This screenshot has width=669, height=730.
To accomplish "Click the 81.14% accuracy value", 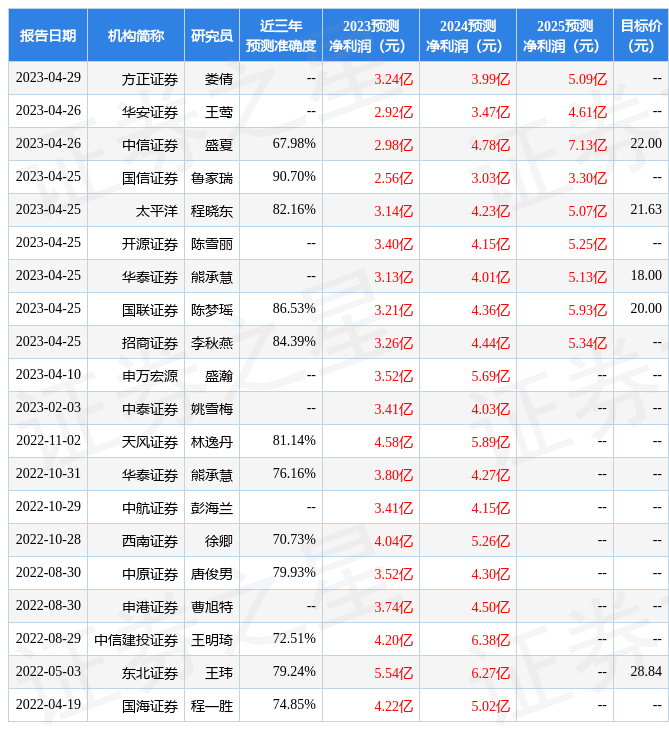I will pyautogui.click(x=294, y=440).
